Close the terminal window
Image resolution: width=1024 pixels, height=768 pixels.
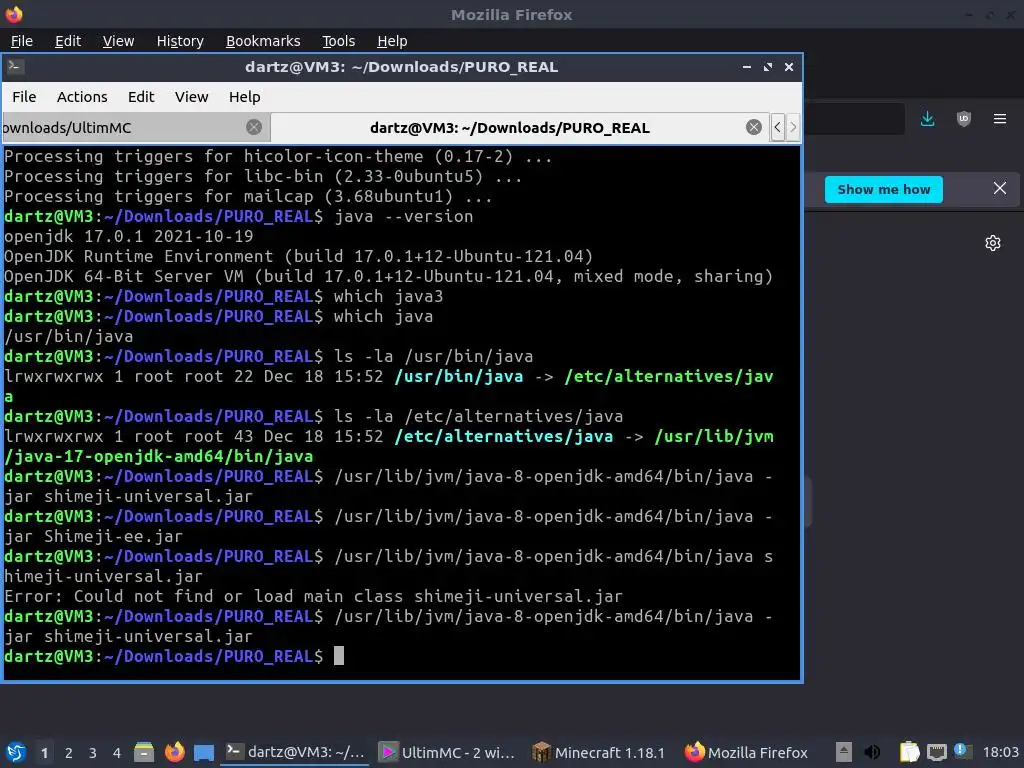point(789,67)
